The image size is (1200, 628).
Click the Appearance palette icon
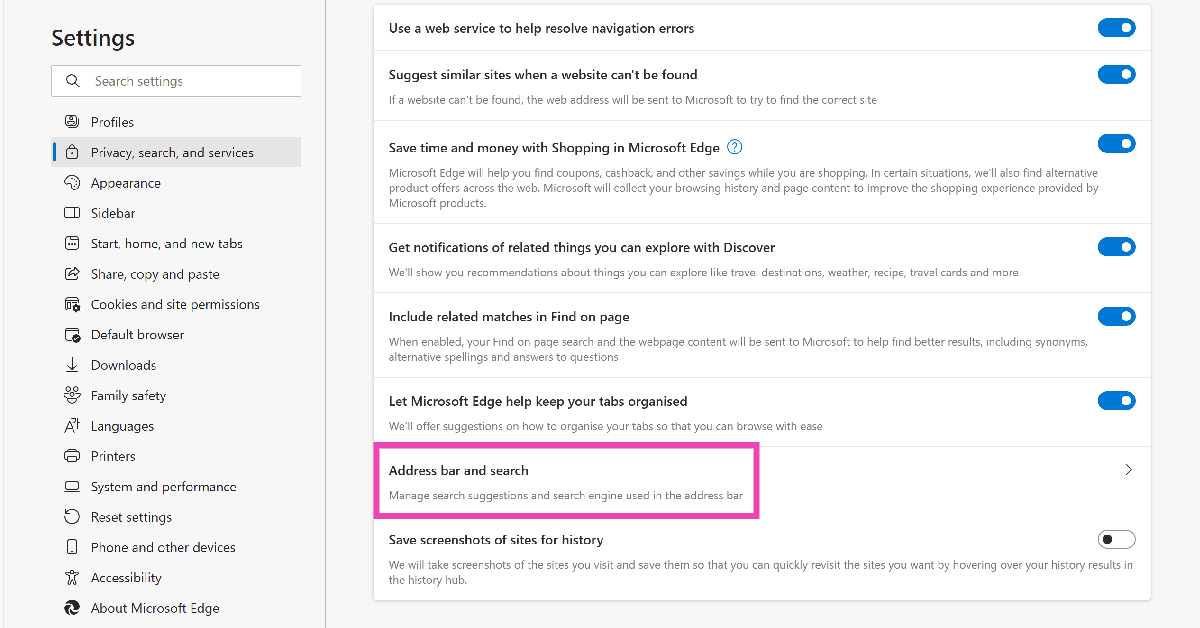pos(72,183)
